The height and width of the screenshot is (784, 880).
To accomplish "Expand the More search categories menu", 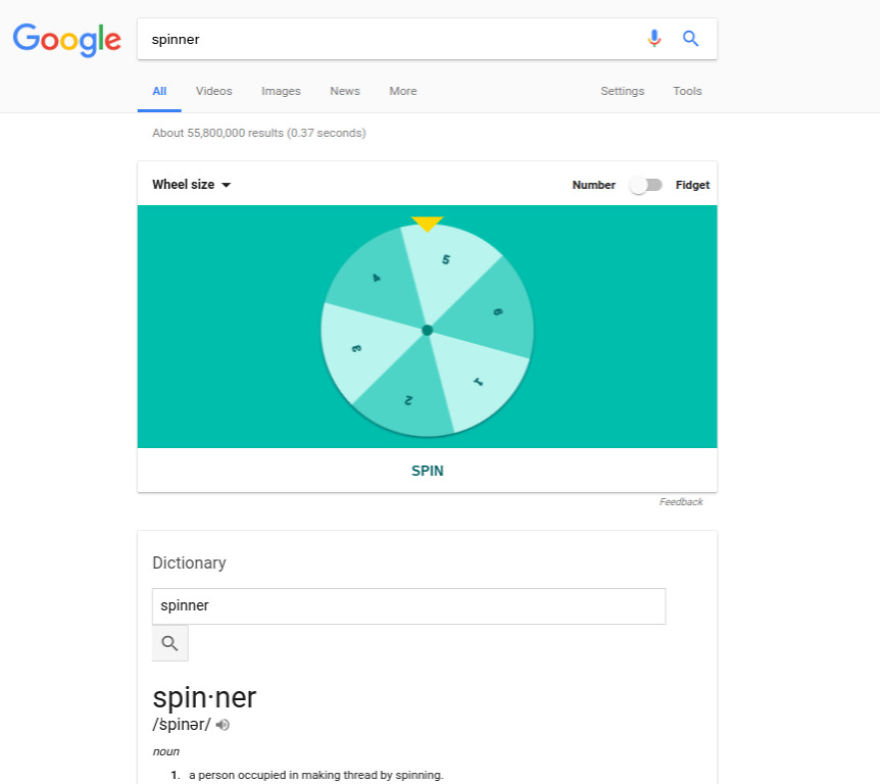I will click(x=402, y=91).
